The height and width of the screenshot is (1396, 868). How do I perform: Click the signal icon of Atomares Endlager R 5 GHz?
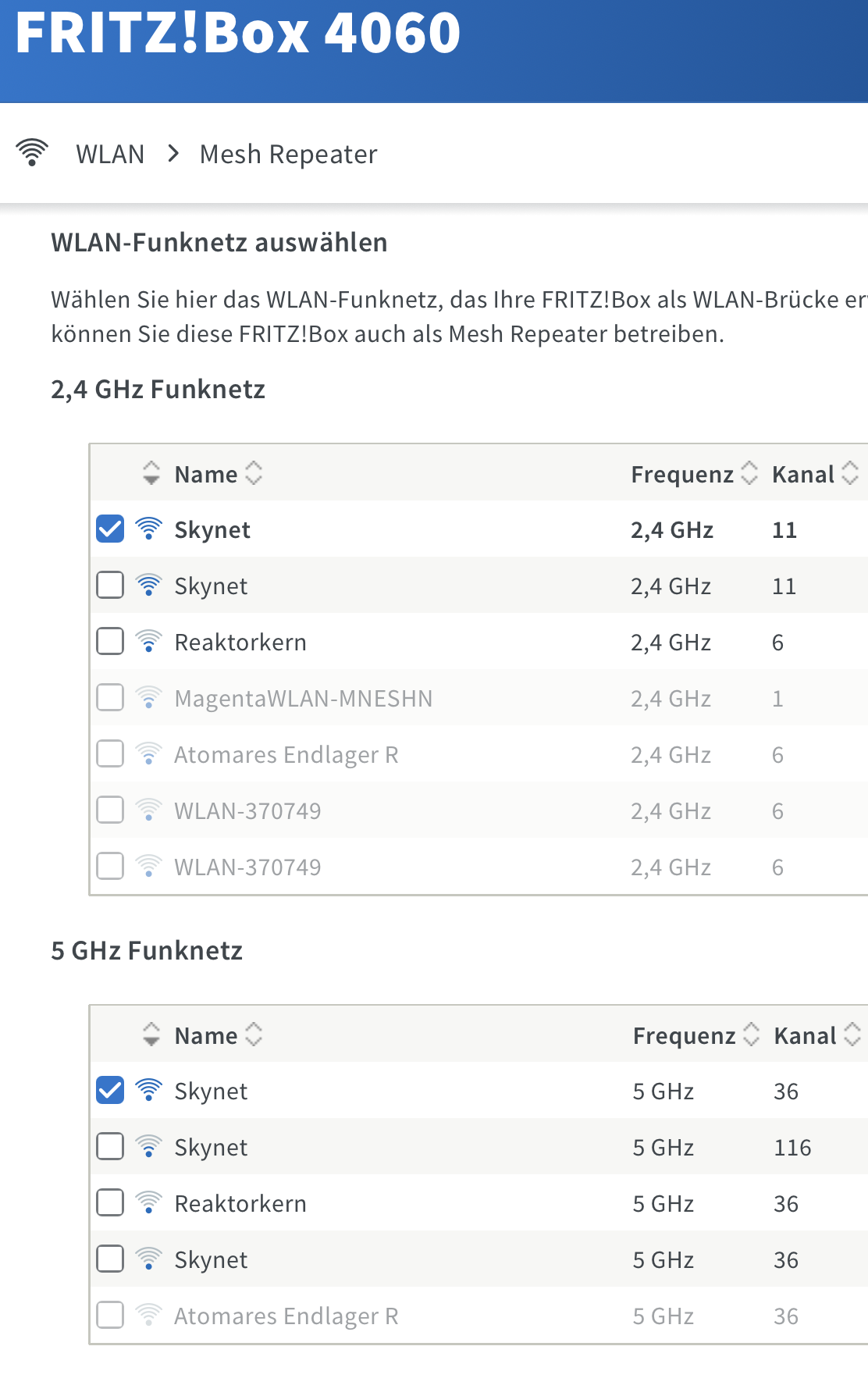[148, 1316]
